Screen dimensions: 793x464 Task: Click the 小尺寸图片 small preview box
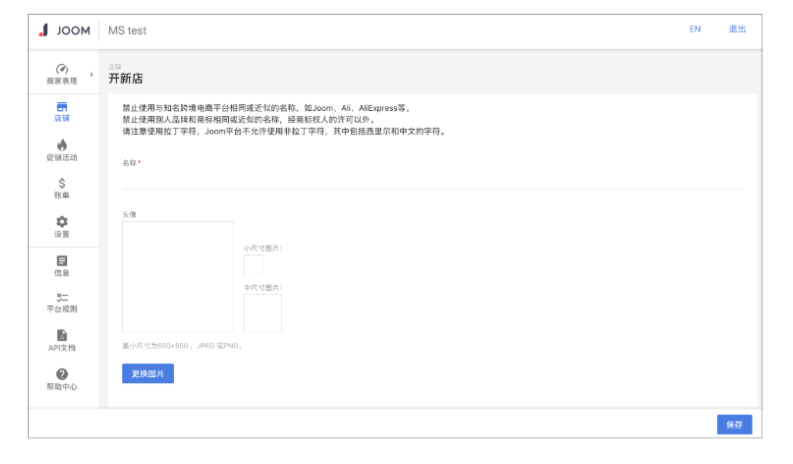point(253,265)
